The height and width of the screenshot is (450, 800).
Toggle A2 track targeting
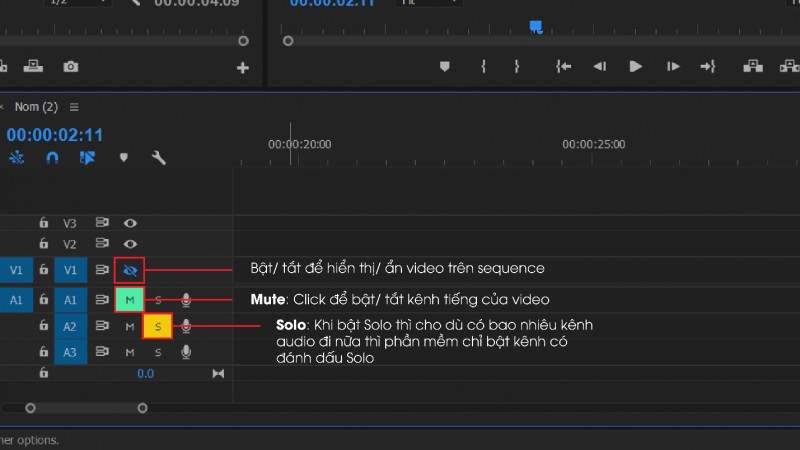(x=70, y=326)
